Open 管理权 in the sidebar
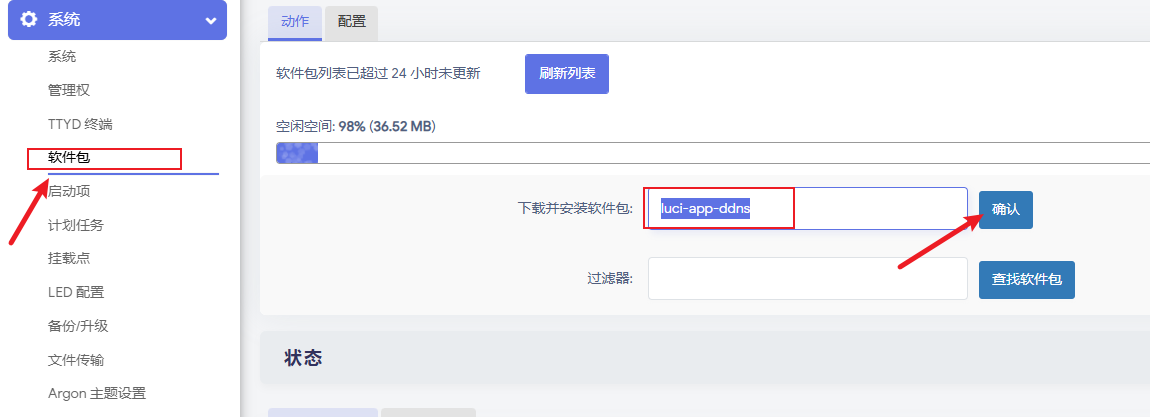The width and height of the screenshot is (1150, 417). coord(69,90)
